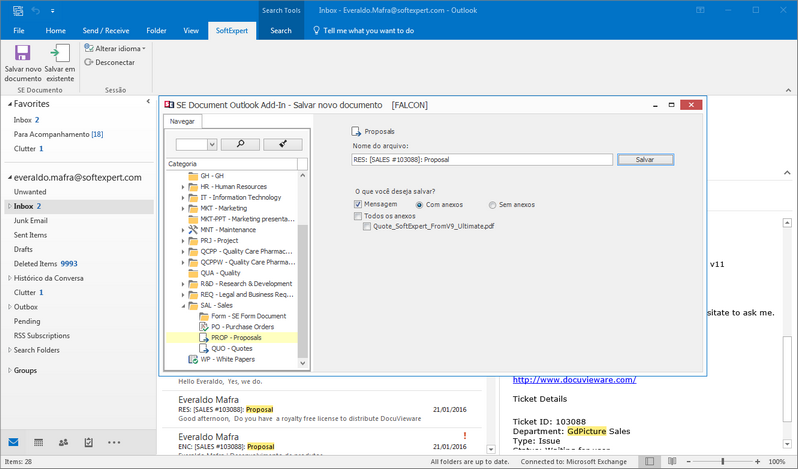Collapse the SAL - Sales node

tap(183, 306)
